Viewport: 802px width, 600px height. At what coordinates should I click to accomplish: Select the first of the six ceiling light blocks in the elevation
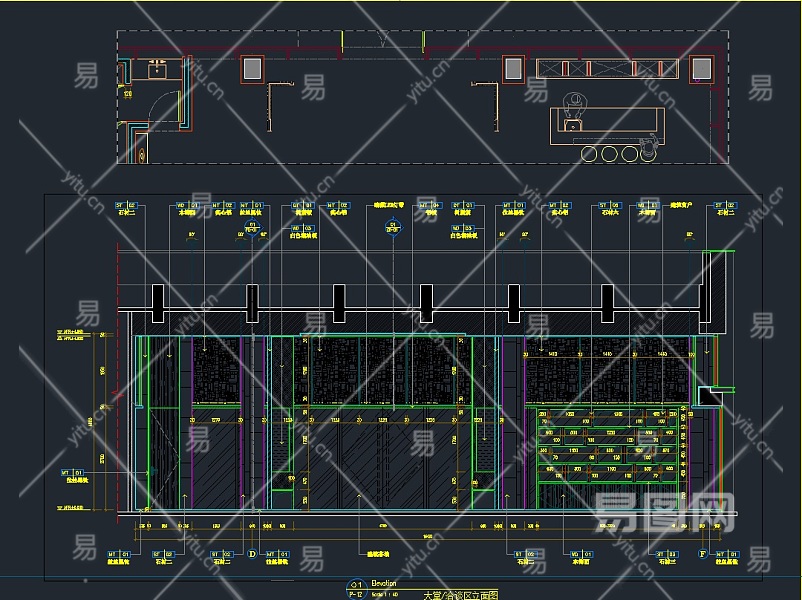point(158,304)
